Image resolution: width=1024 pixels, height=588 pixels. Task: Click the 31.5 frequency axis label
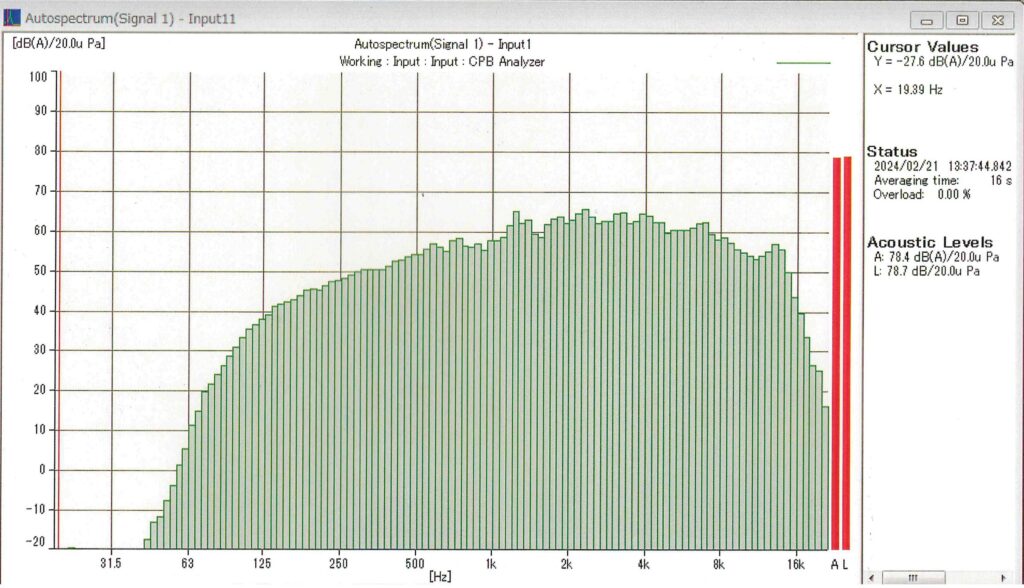point(110,563)
